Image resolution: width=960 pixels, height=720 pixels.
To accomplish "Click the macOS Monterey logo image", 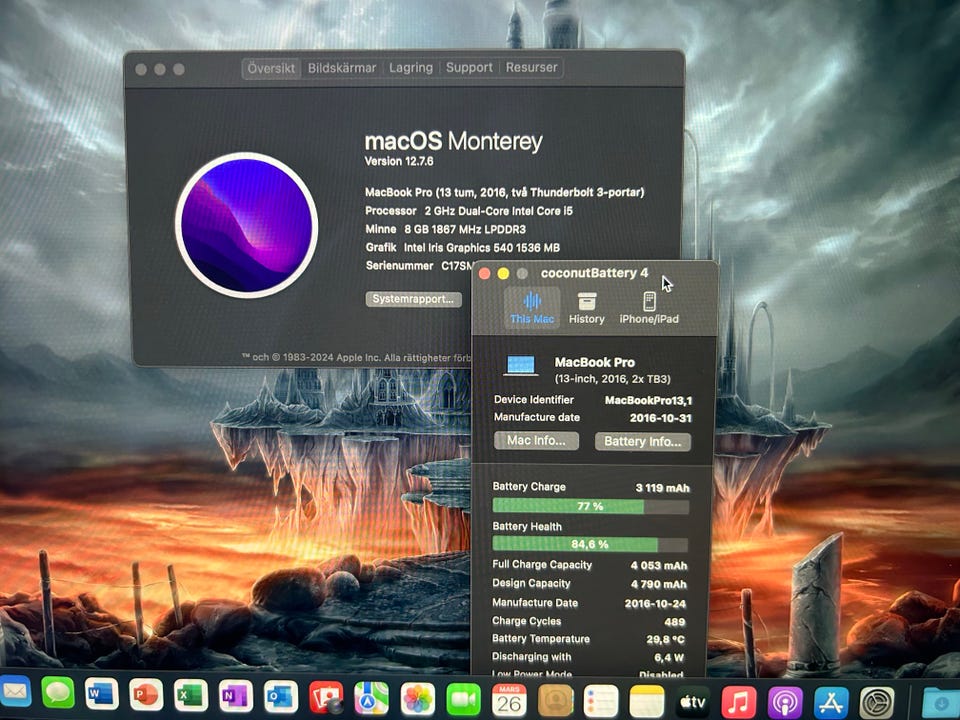I will (x=246, y=225).
